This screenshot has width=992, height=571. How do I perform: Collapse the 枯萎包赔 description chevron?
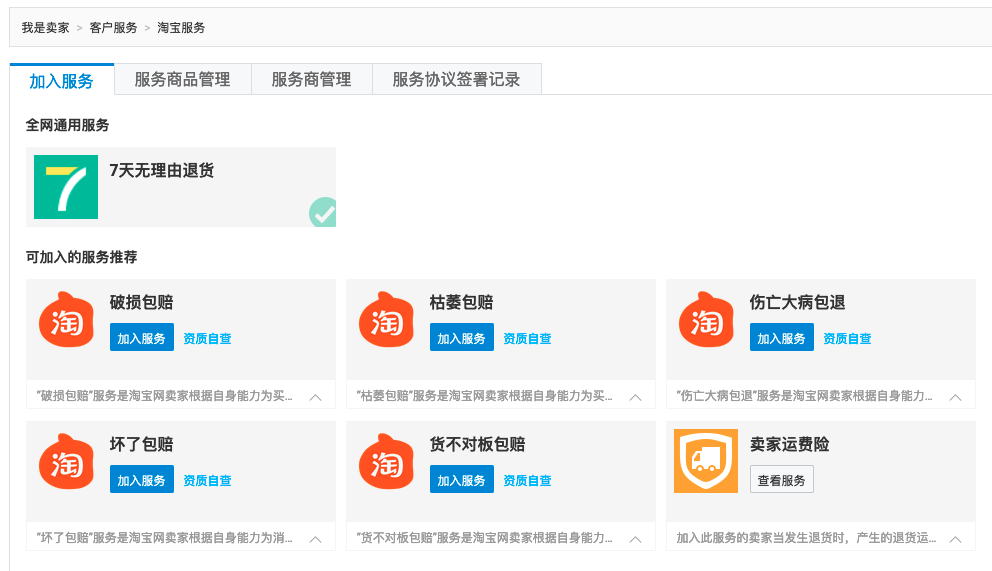point(636,397)
